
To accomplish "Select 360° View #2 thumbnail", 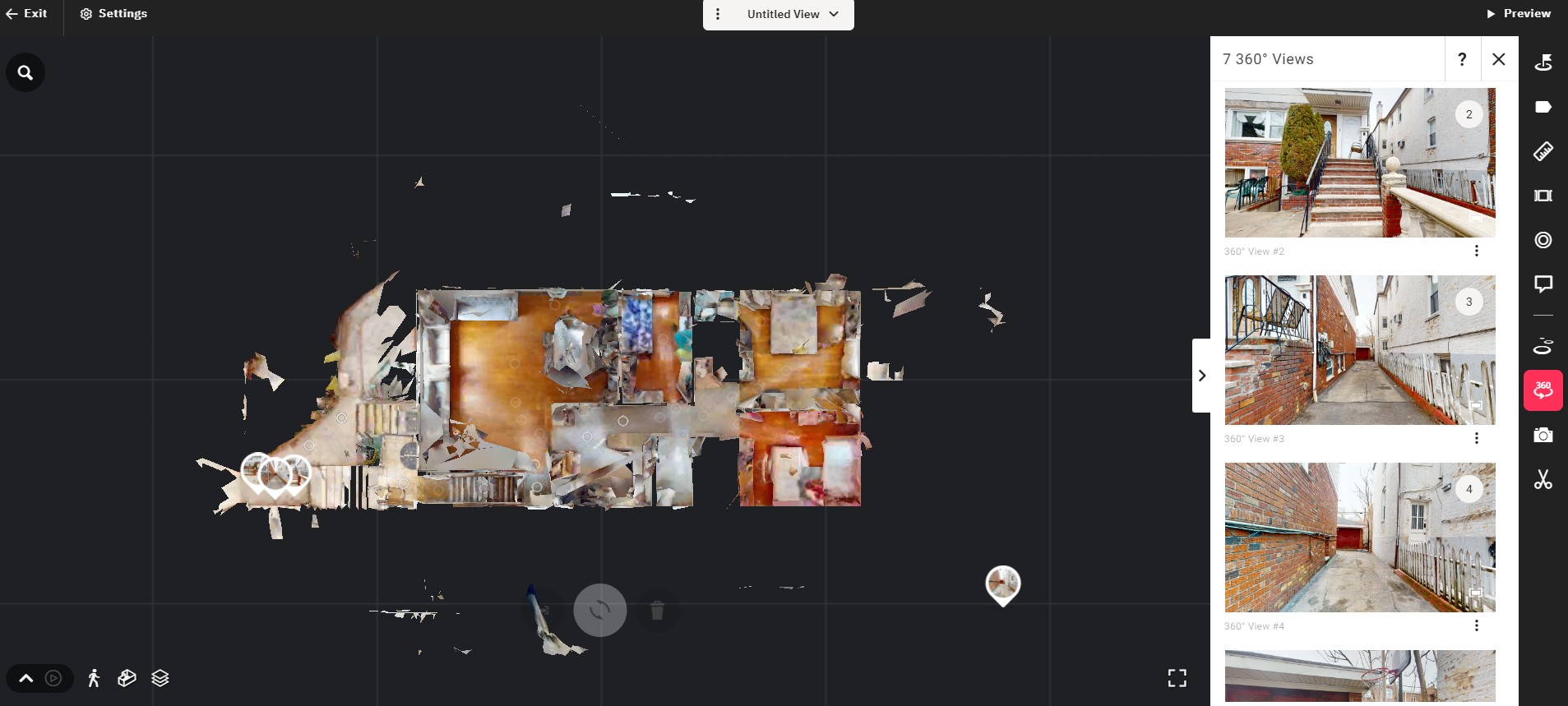I will pos(1360,163).
